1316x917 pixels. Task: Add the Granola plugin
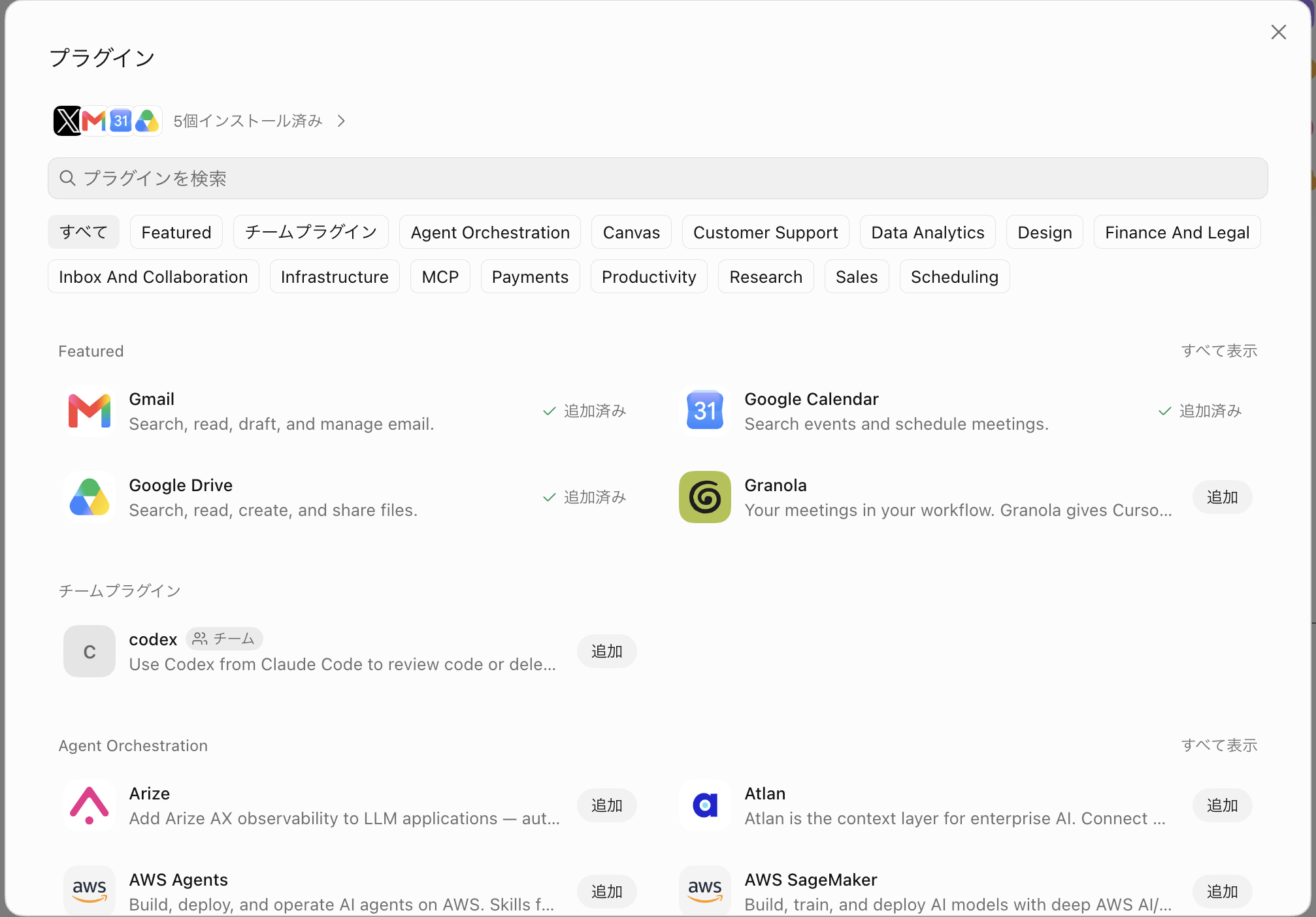click(1223, 497)
